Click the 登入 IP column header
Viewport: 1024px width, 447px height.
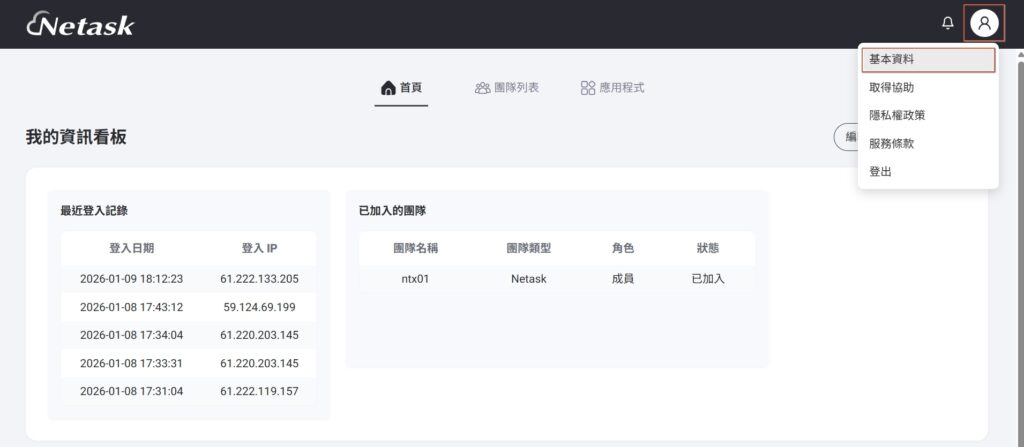(x=259, y=248)
